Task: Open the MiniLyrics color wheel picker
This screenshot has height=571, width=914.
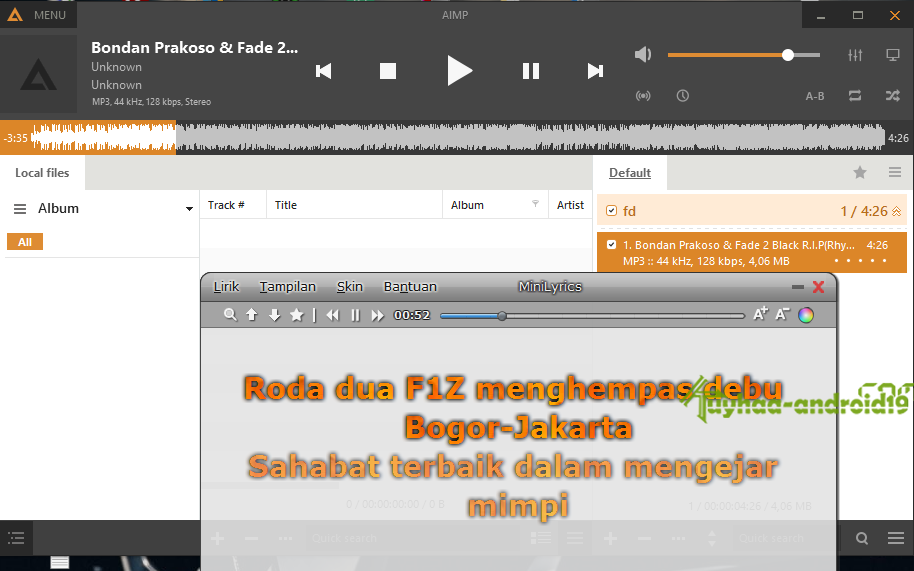Action: [x=806, y=315]
